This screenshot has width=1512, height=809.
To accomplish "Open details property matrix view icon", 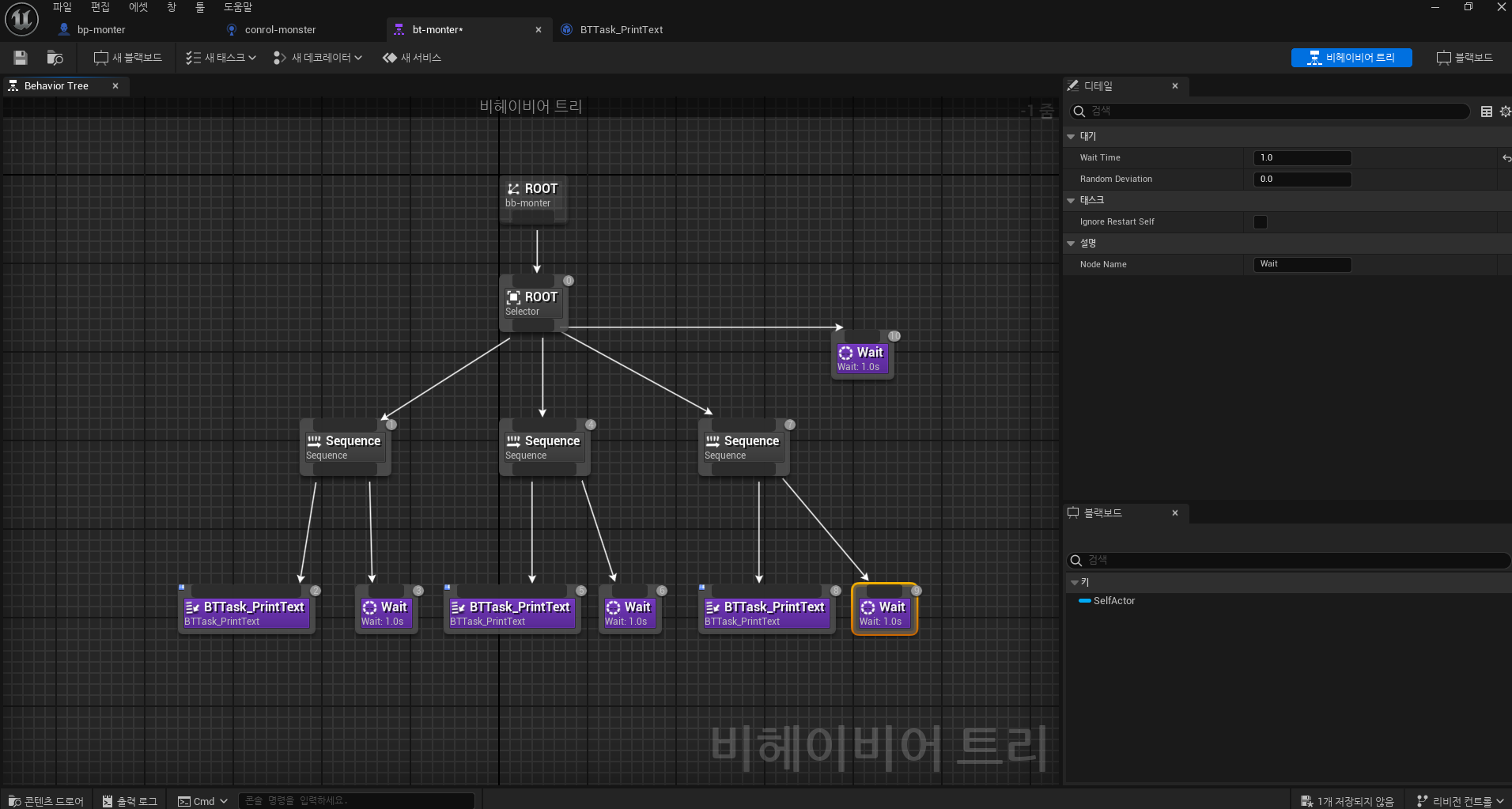I will 1487,112.
